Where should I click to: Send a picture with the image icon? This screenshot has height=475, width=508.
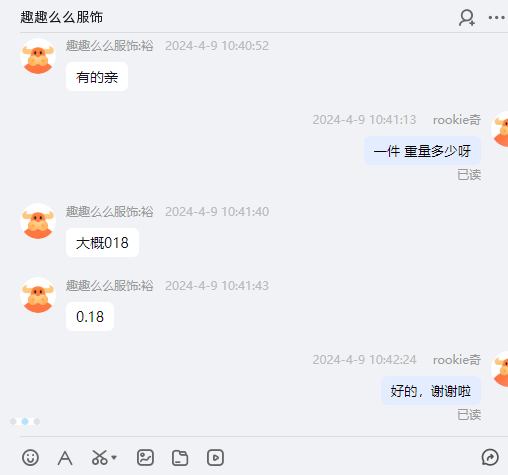[x=145, y=457]
